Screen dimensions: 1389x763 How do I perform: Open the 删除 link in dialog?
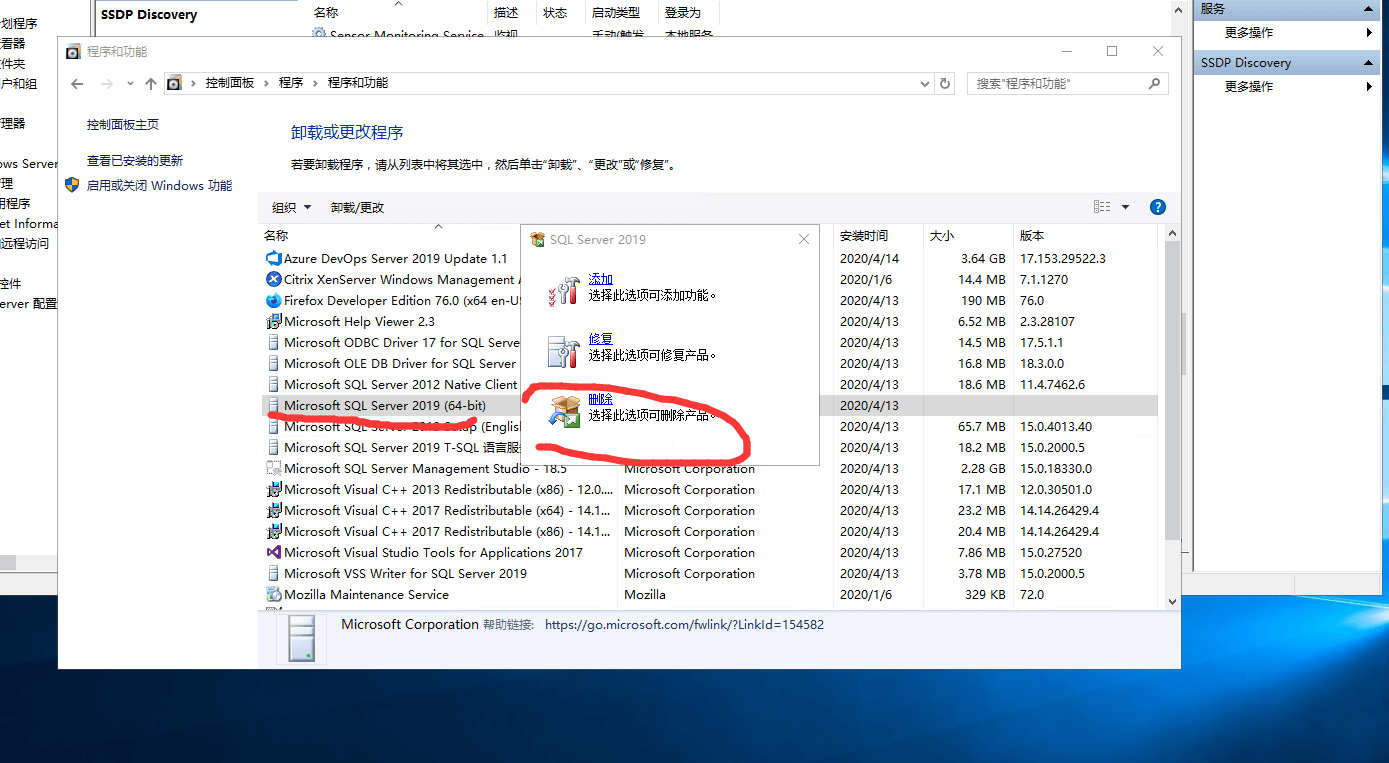(600, 399)
